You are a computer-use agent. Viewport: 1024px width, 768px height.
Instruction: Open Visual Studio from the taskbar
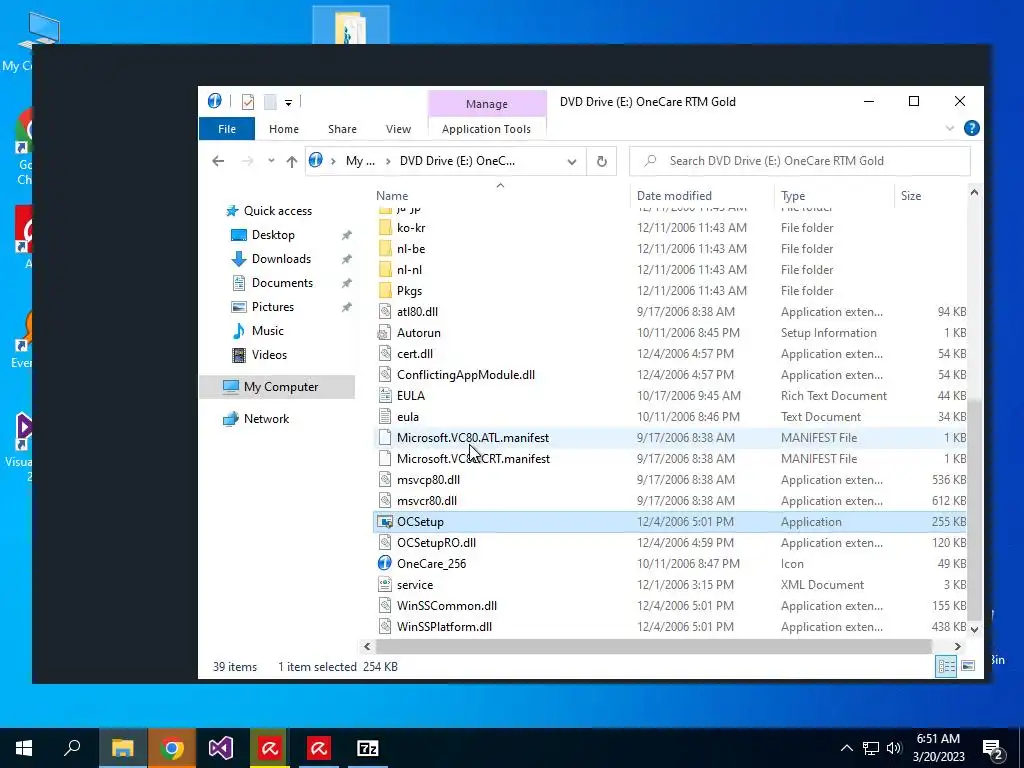[221, 748]
